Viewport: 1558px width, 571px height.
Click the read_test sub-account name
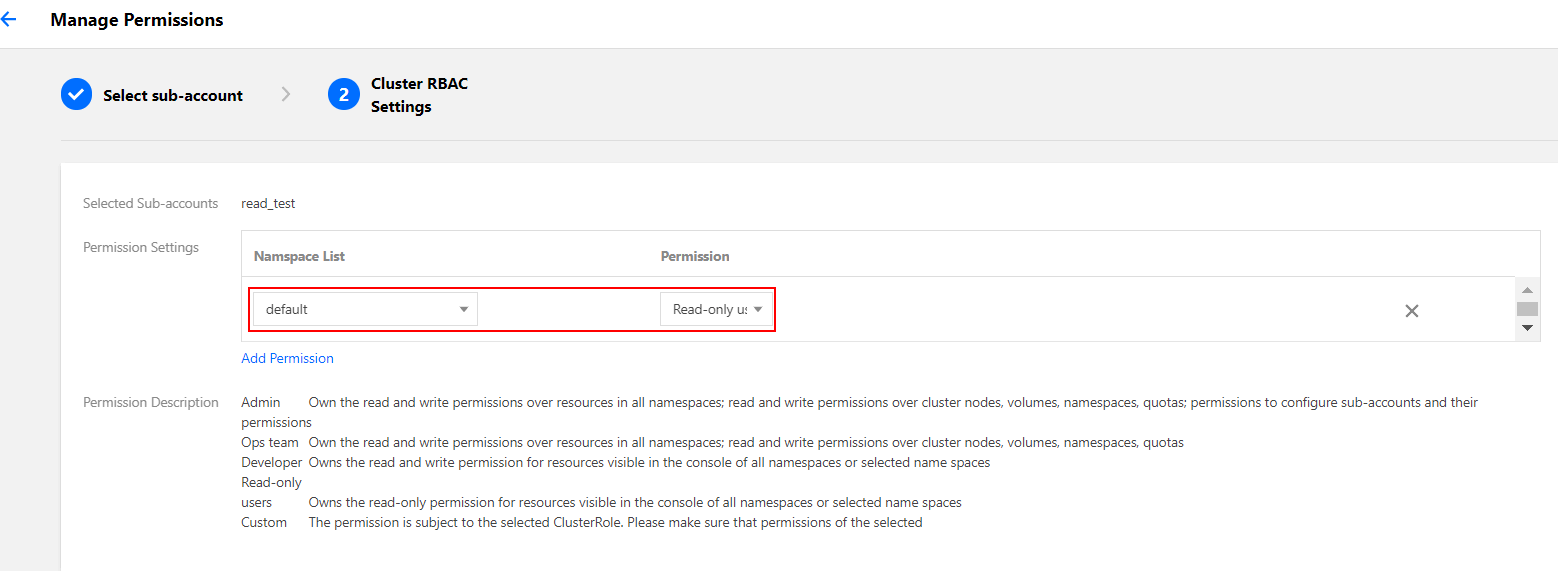pyautogui.click(x=268, y=203)
